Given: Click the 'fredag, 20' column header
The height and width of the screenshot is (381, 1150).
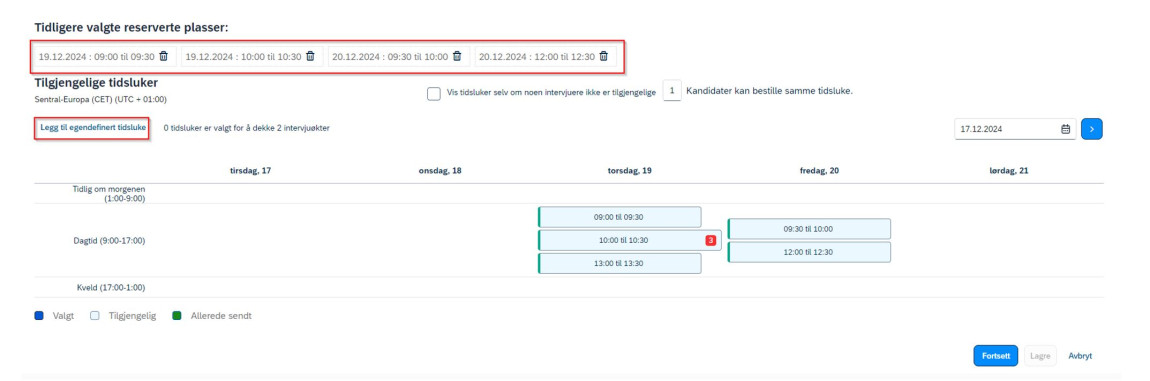Looking at the screenshot, I should [819, 170].
